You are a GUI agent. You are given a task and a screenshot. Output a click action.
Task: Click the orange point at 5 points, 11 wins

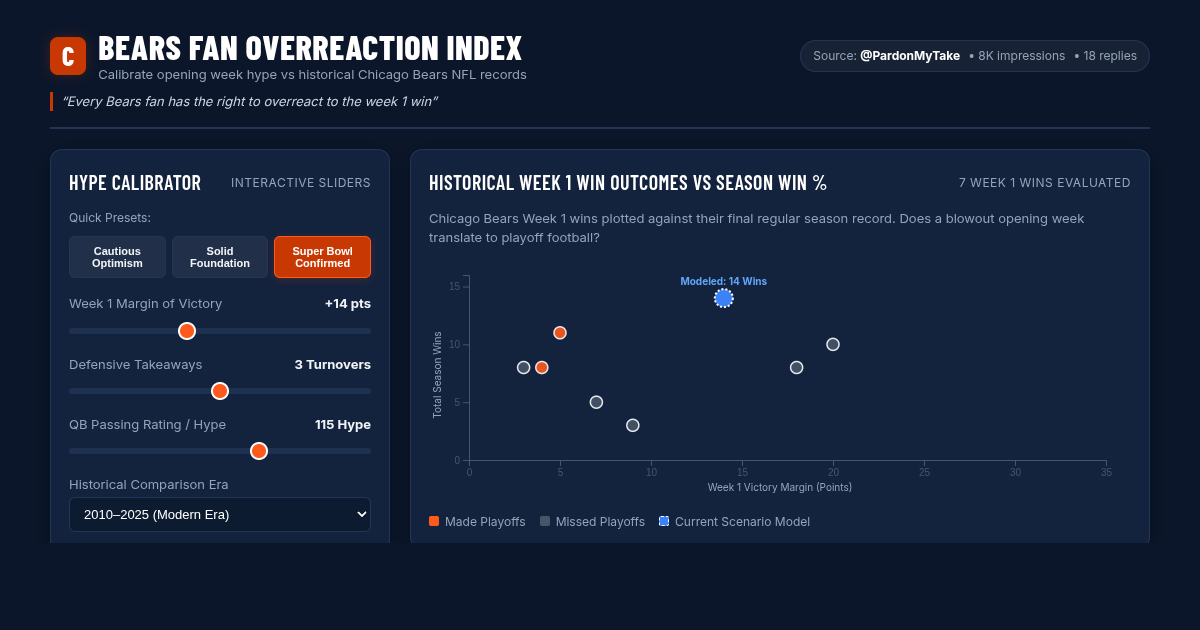click(560, 333)
